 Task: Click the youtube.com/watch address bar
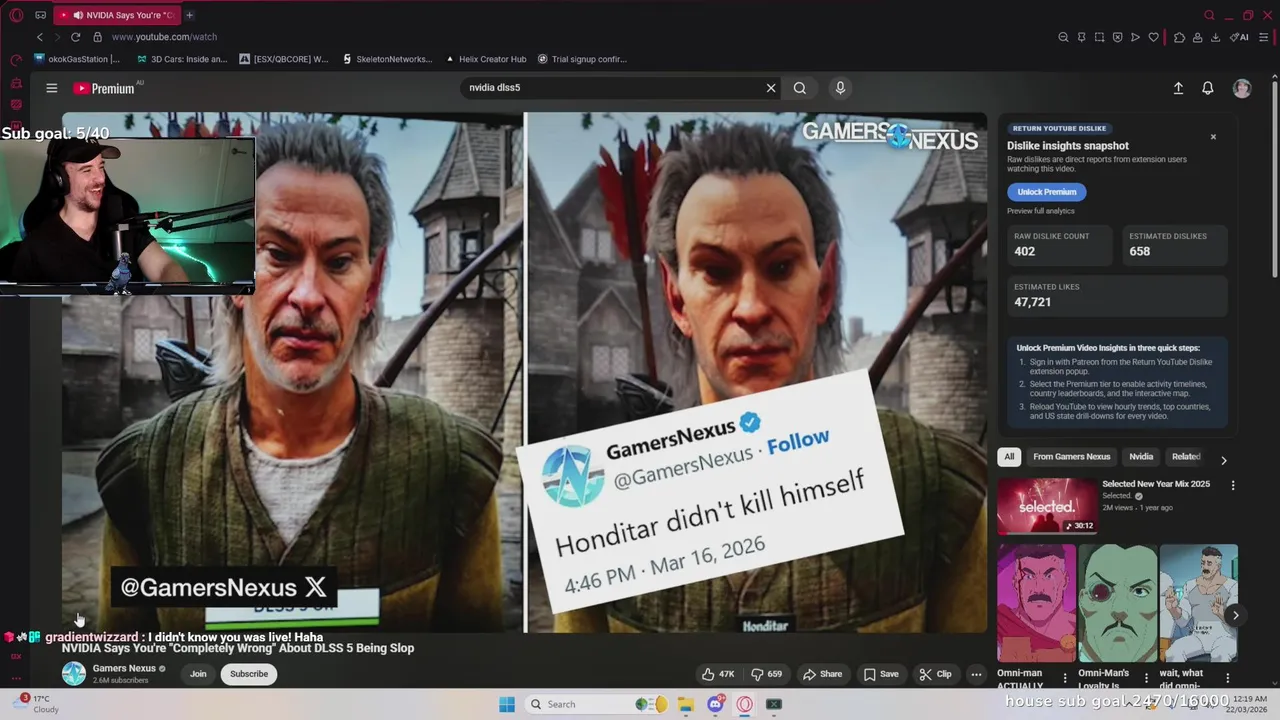[x=164, y=37]
